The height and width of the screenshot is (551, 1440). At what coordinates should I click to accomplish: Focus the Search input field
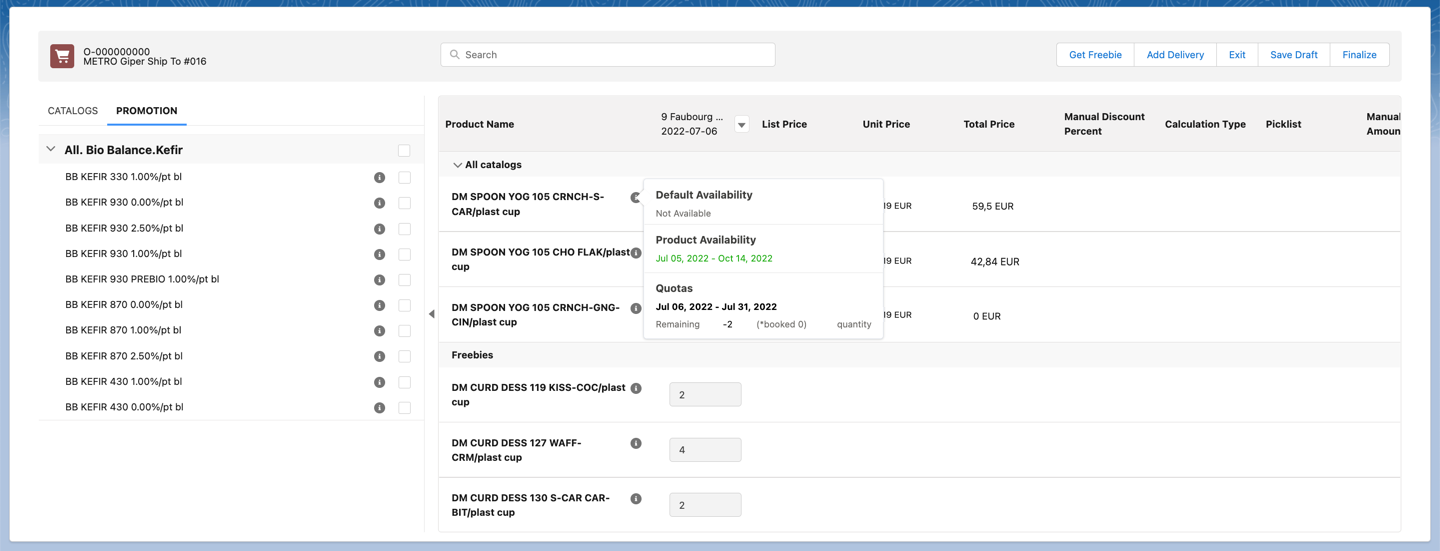pos(608,55)
